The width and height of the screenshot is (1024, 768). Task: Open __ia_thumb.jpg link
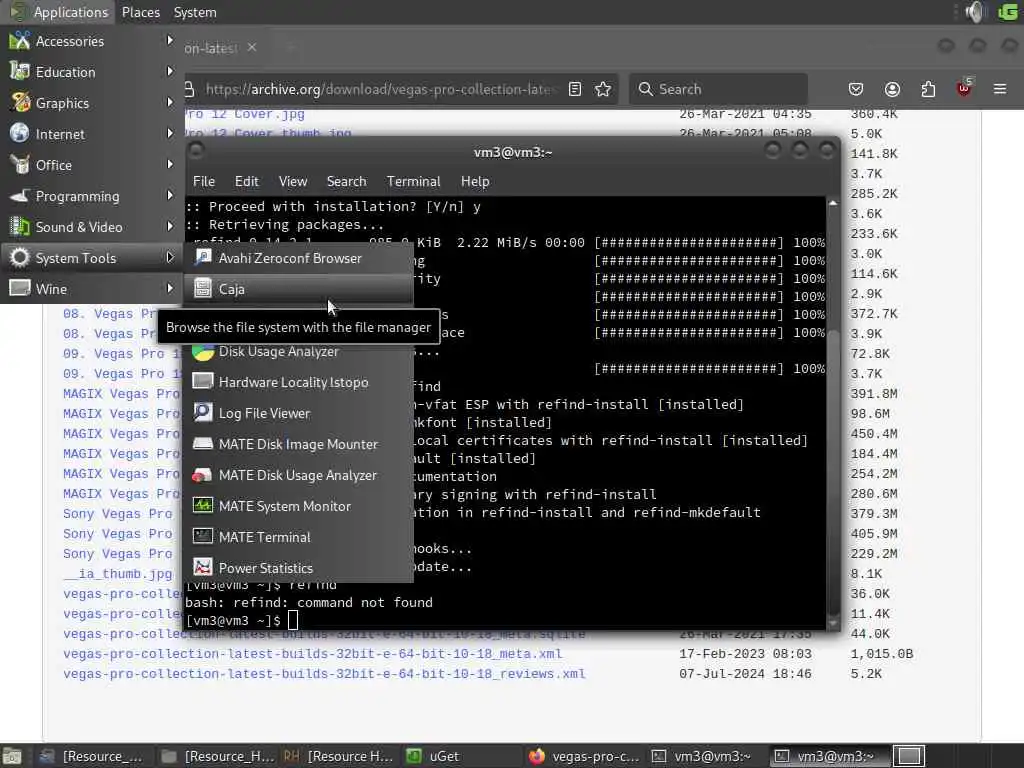pos(118,574)
